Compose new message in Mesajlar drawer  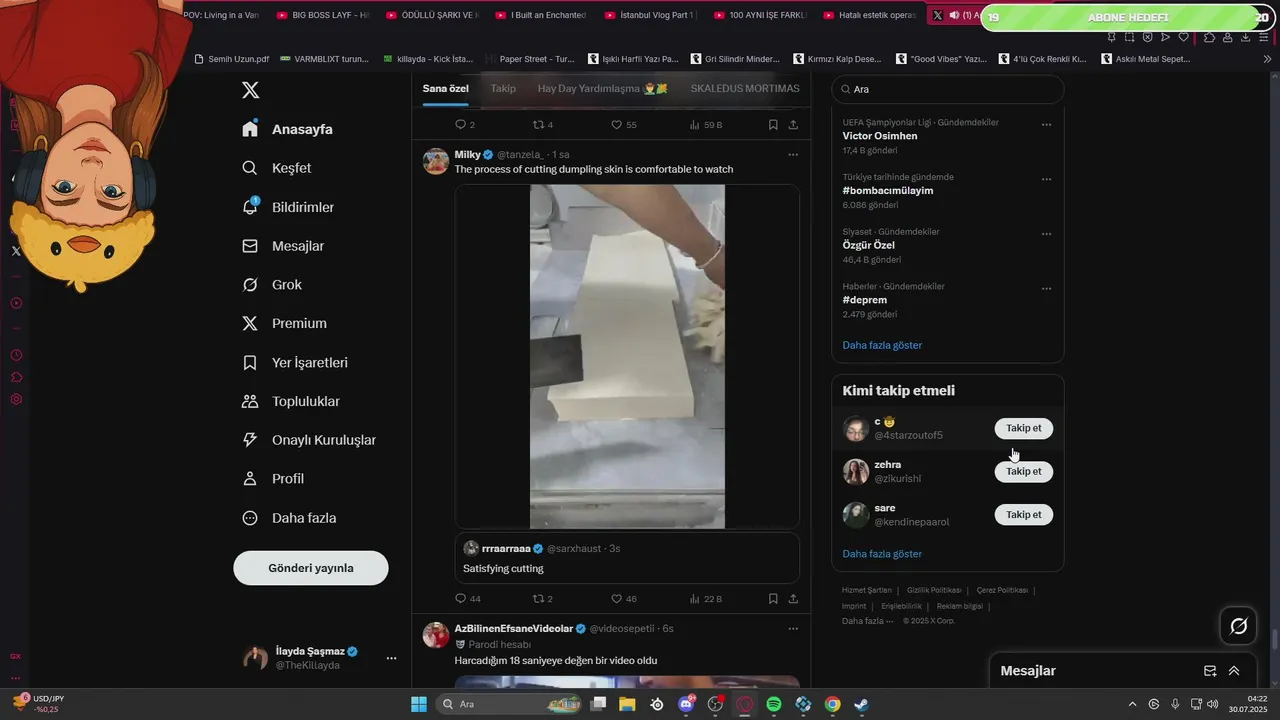1210,671
